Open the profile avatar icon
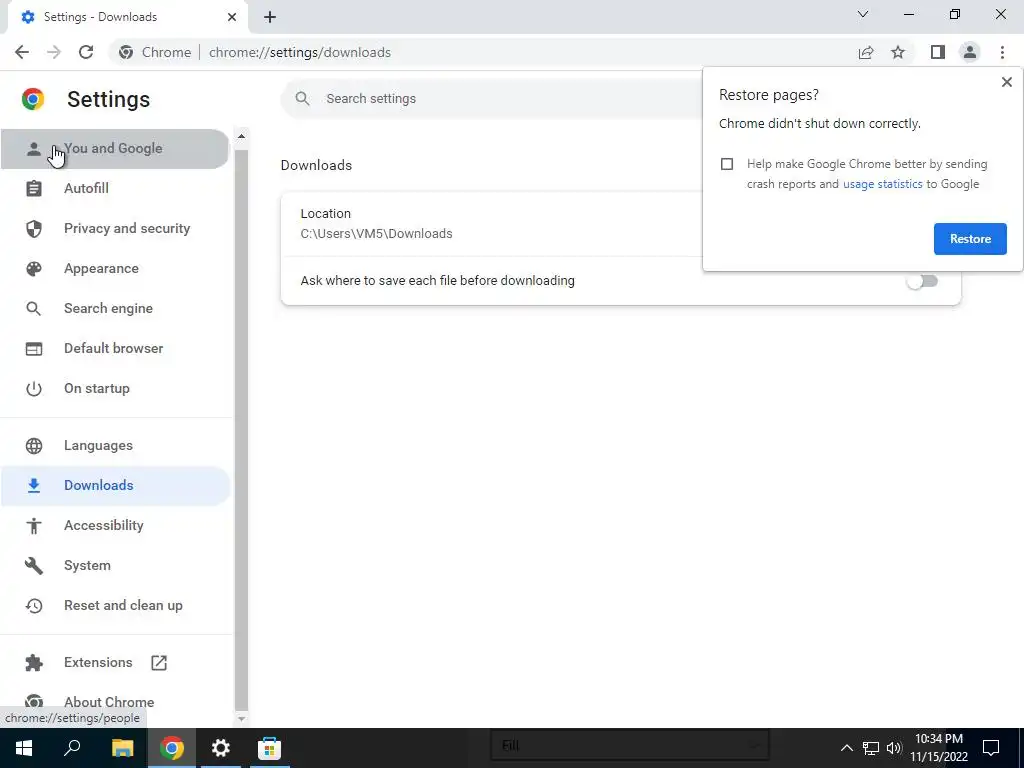 pyautogui.click(x=970, y=52)
